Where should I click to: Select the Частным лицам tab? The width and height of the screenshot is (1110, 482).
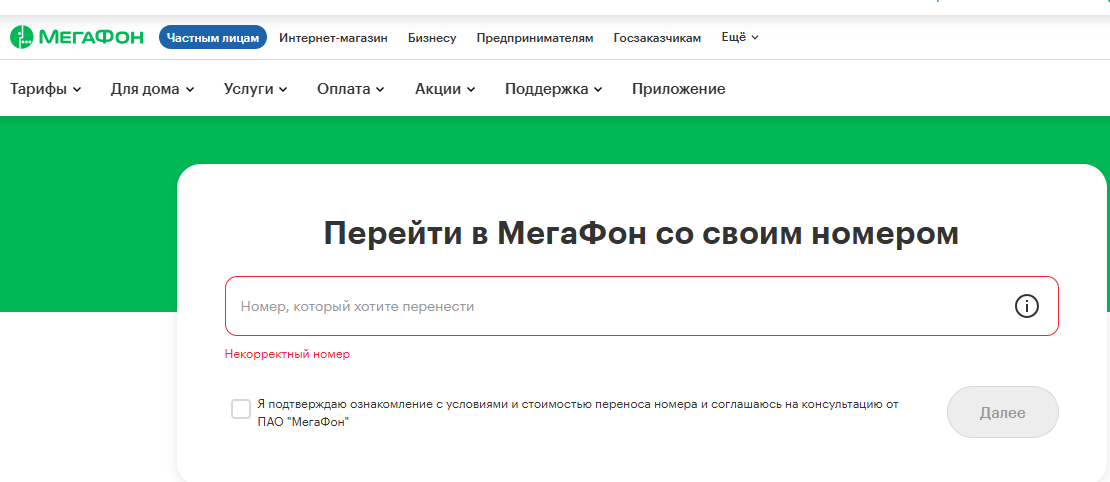(x=213, y=38)
